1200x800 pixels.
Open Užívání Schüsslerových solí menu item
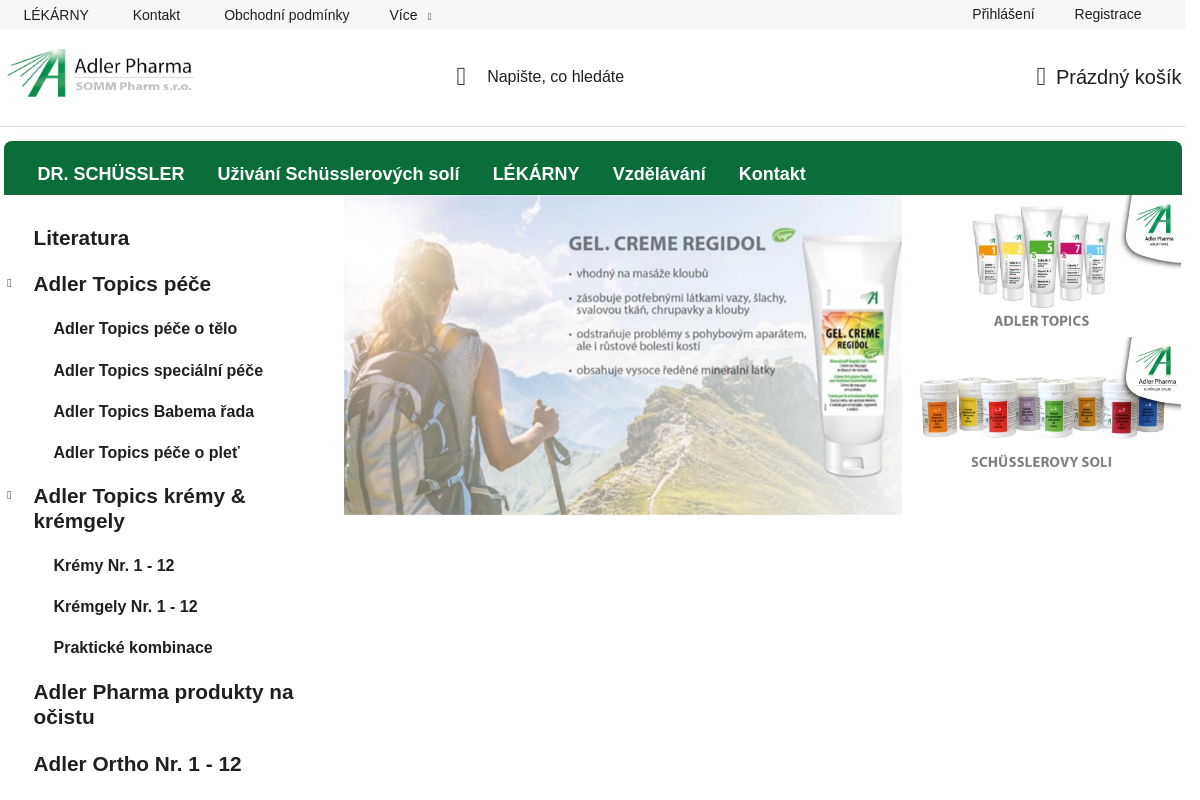[339, 174]
